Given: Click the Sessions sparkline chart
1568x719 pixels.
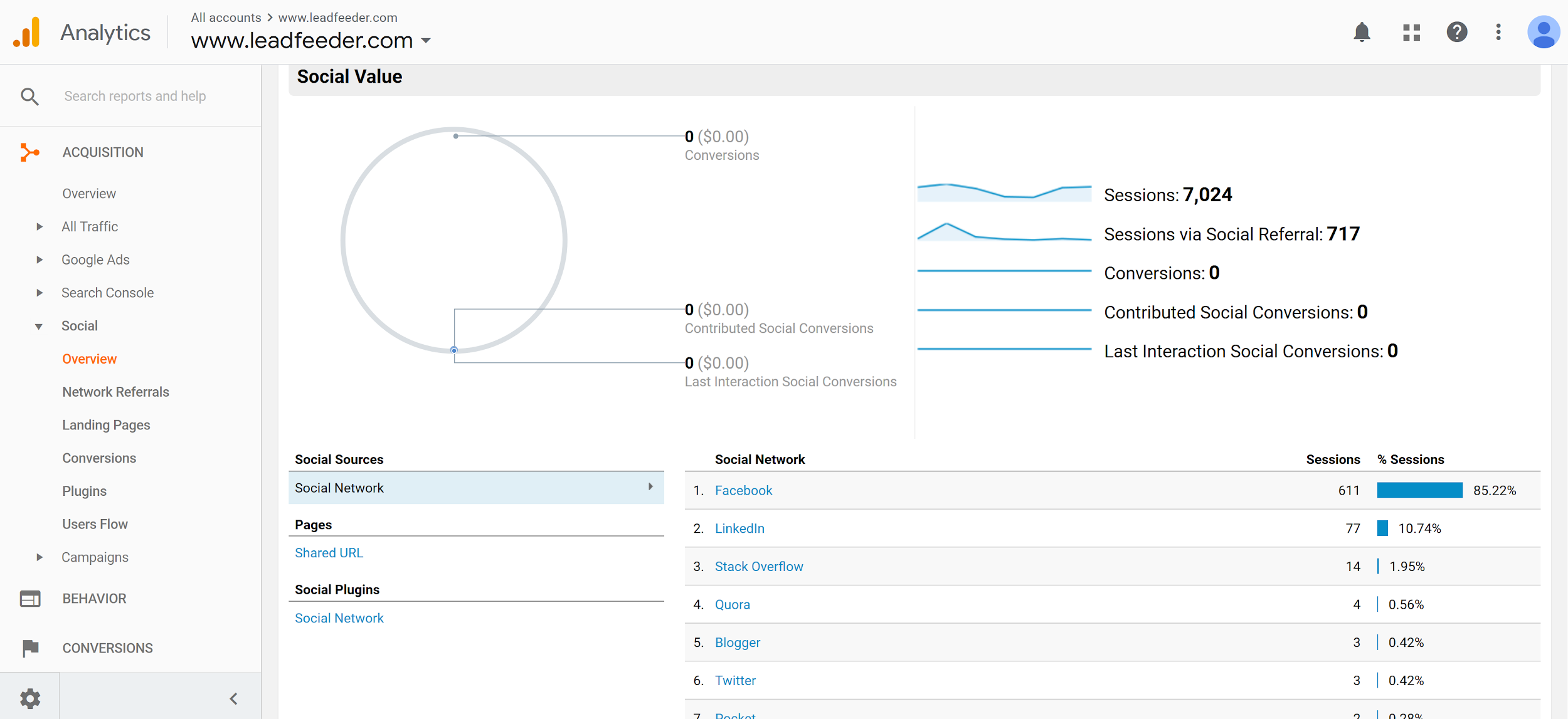Looking at the screenshot, I should (1004, 192).
